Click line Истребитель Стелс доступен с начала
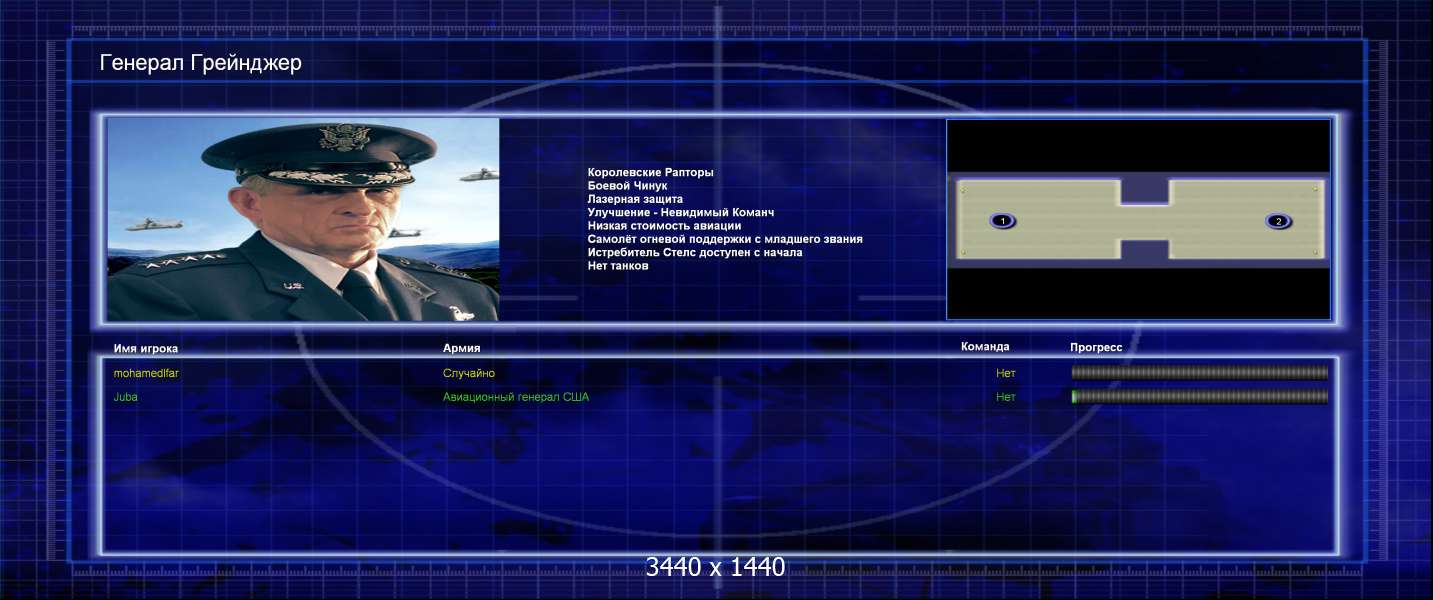Viewport: 1433px width, 600px height. pos(695,252)
